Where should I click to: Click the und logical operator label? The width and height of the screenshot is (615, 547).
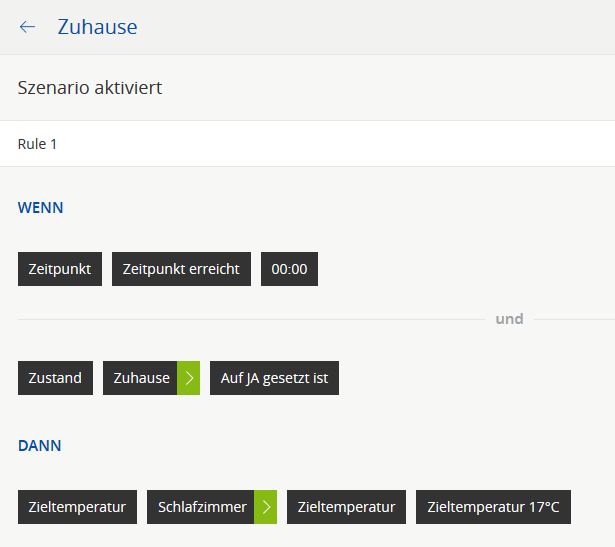click(509, 319)
